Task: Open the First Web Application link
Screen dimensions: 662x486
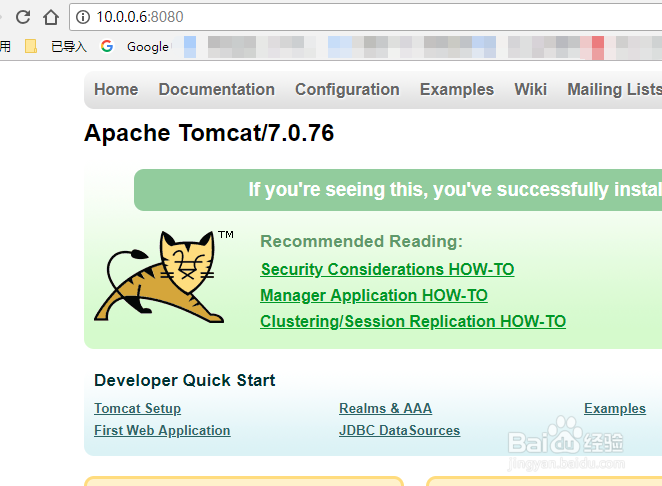Action: pos(162,430)
